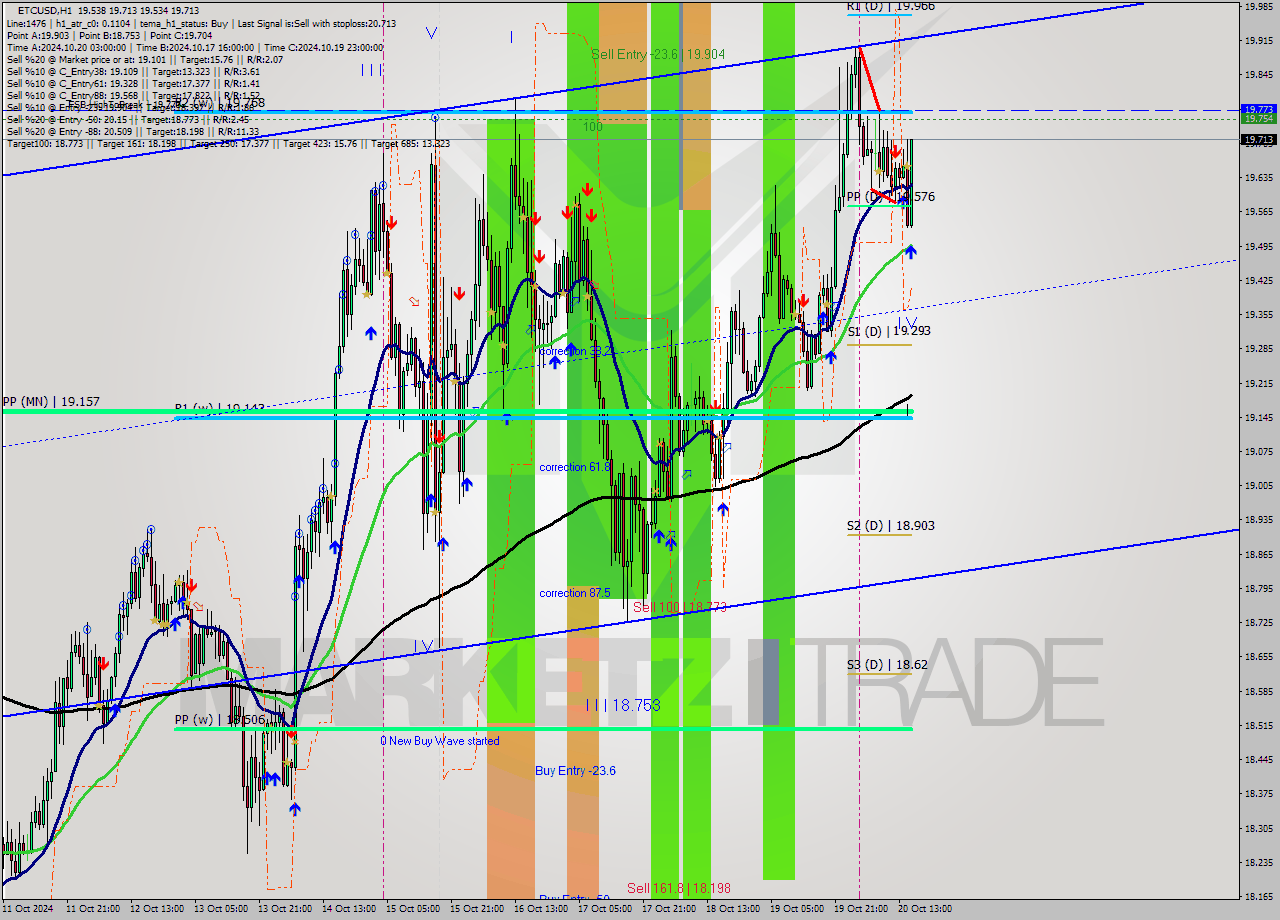This screenshot has height=920, width=1280.
Task: Click the 'Sell 100 | 18.773' label
Action: pyautogui.click(x=679, y=607)
